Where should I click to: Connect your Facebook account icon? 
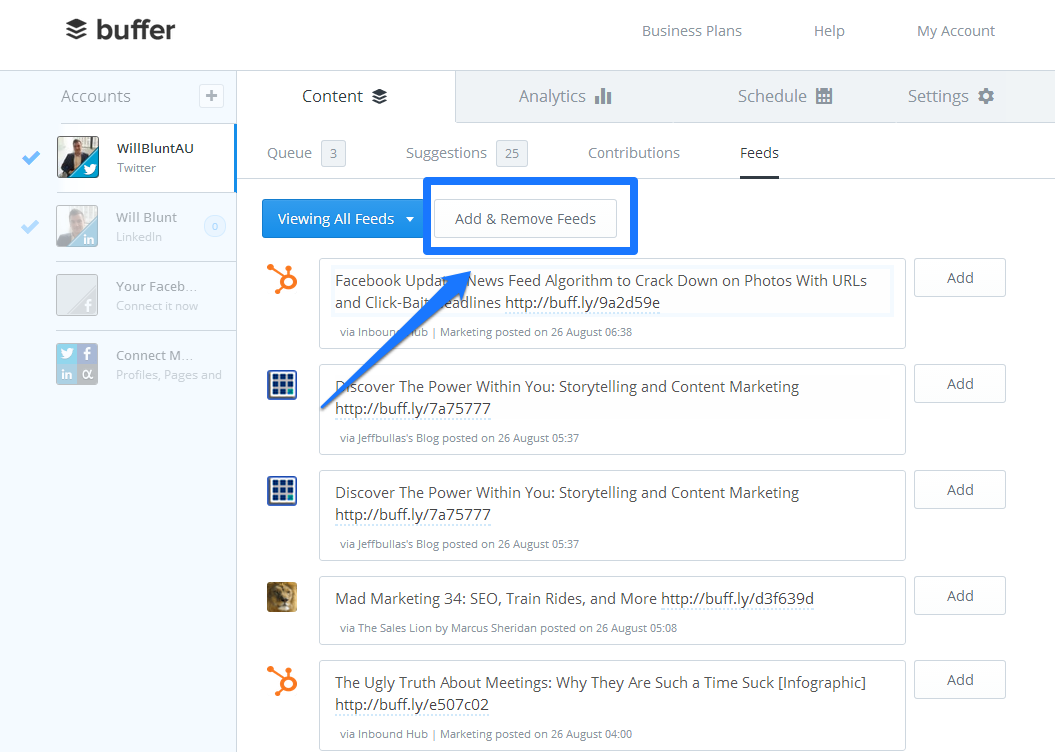point(77,295)
